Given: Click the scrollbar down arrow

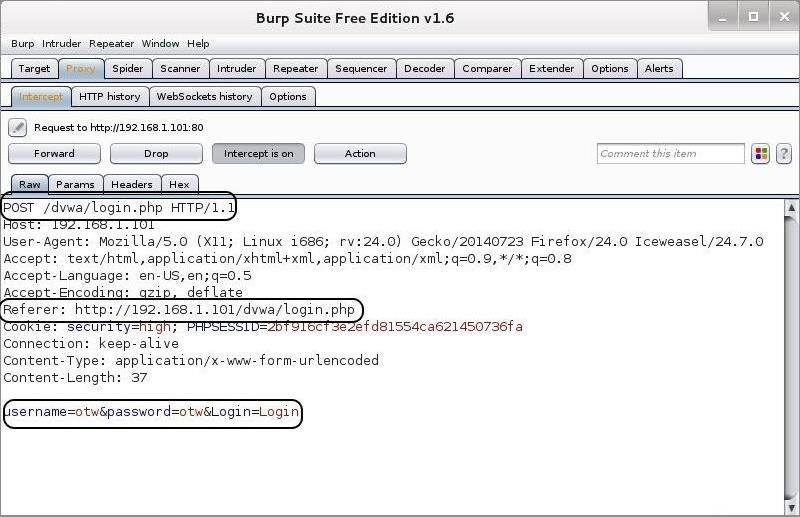Looking at the screenshot, I should pos(791,508).
